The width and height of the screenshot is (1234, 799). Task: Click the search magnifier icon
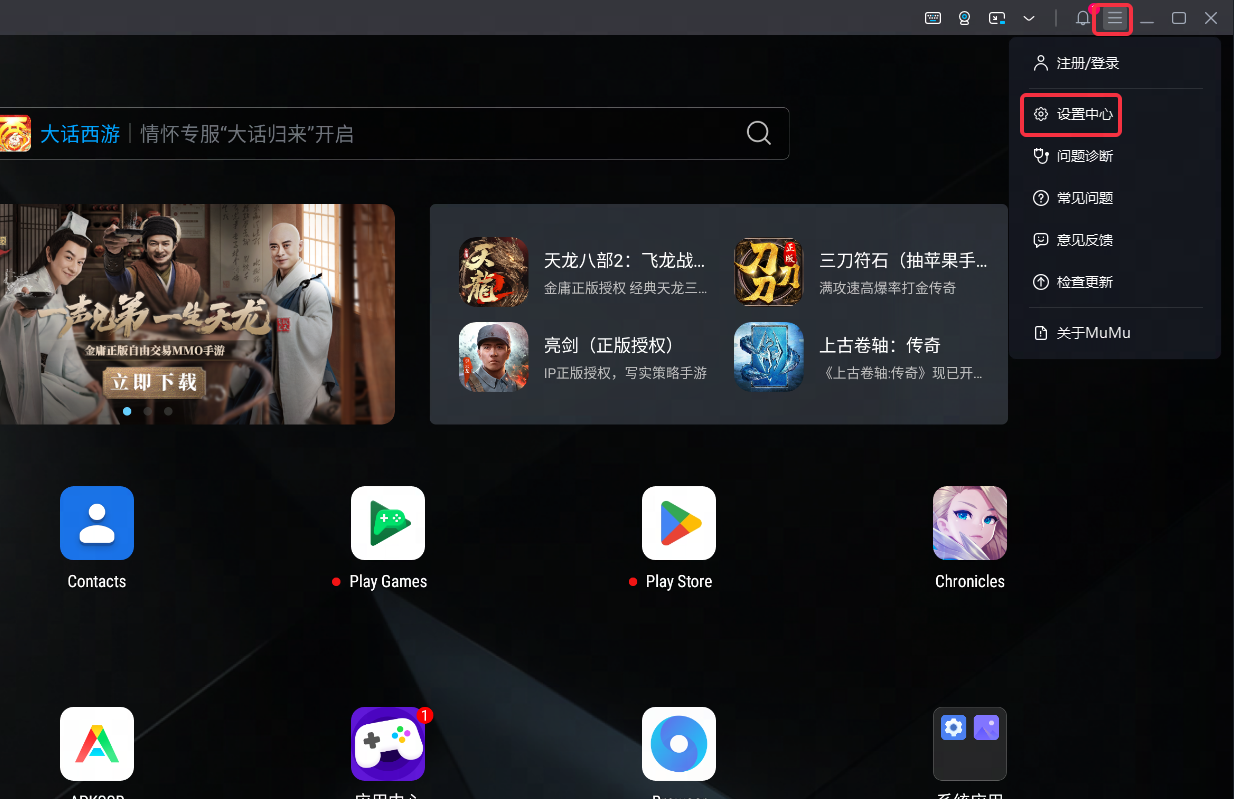(759, 134)
